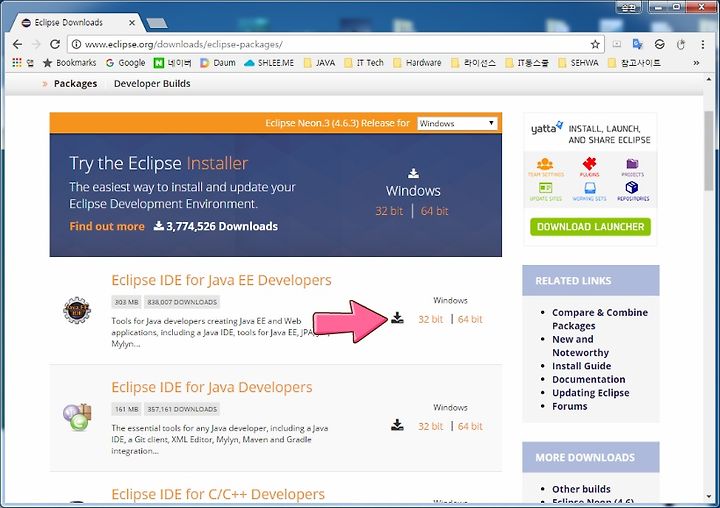Click the download icon above Windows in installer banner

(x=413, y=173)
